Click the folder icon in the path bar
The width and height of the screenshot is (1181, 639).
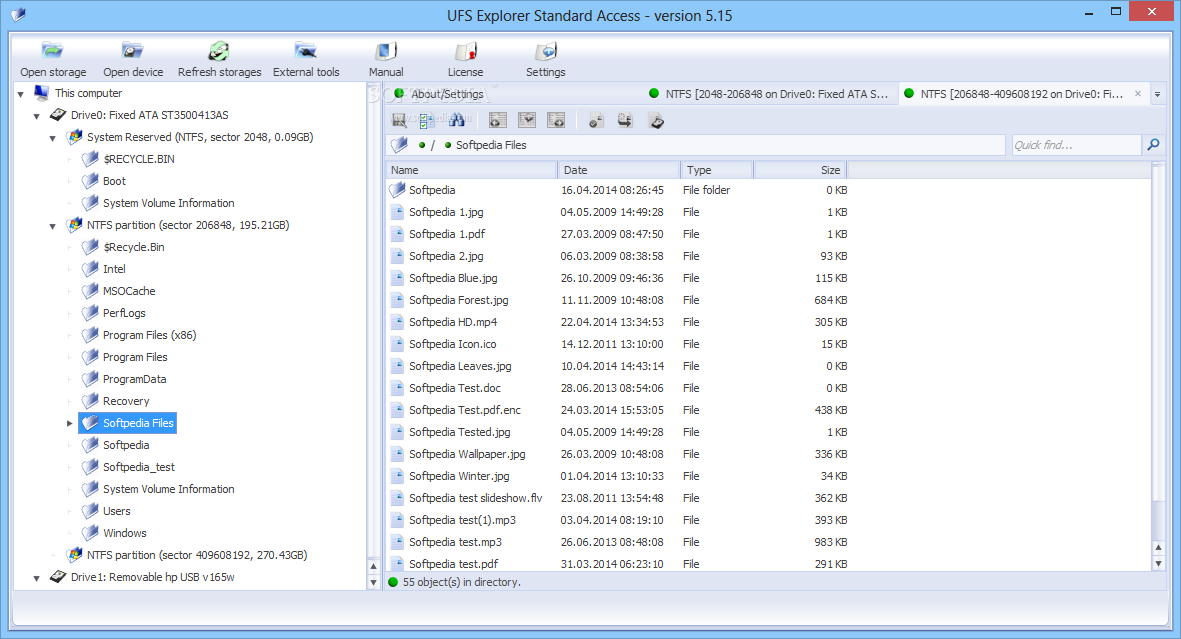399,145
